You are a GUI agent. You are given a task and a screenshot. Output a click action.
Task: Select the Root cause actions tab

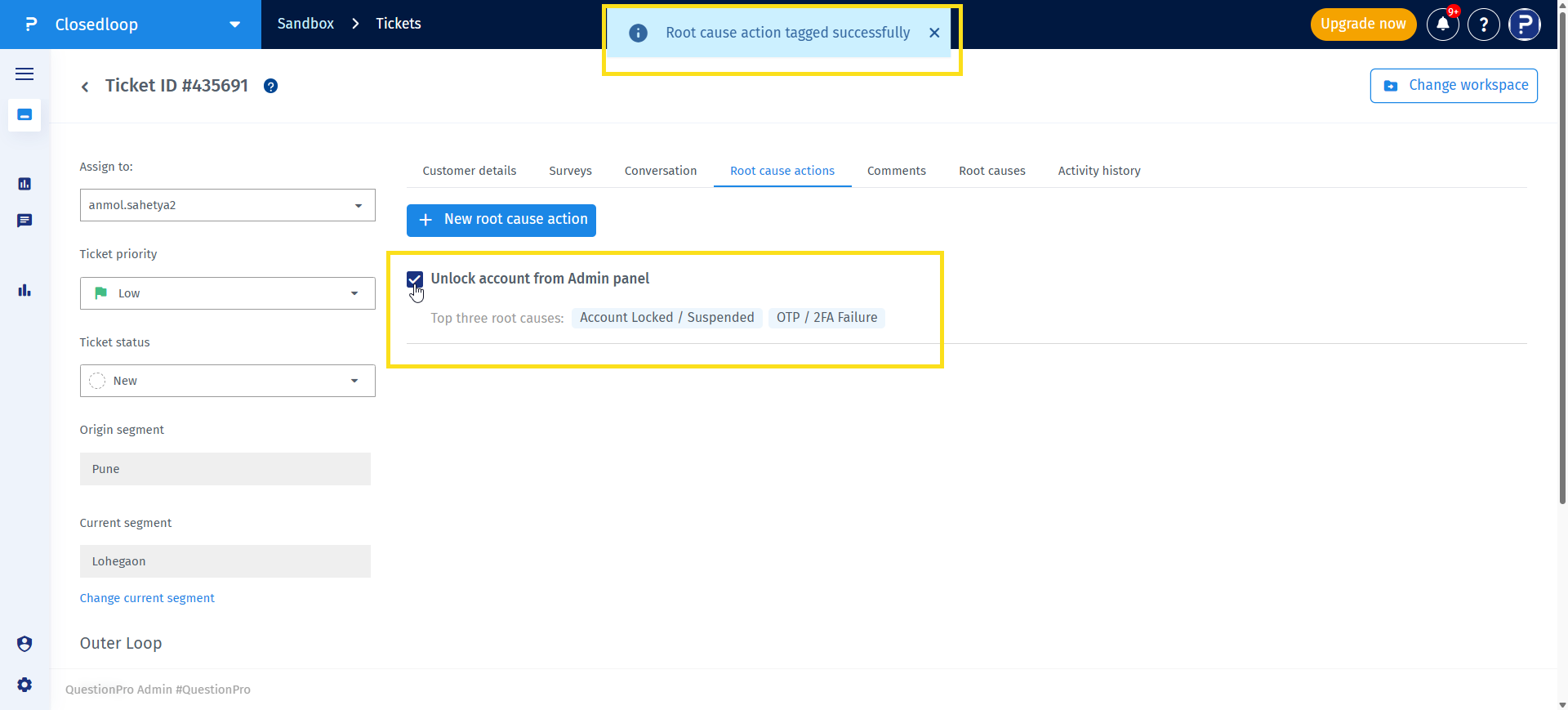[x=782, y=171]
